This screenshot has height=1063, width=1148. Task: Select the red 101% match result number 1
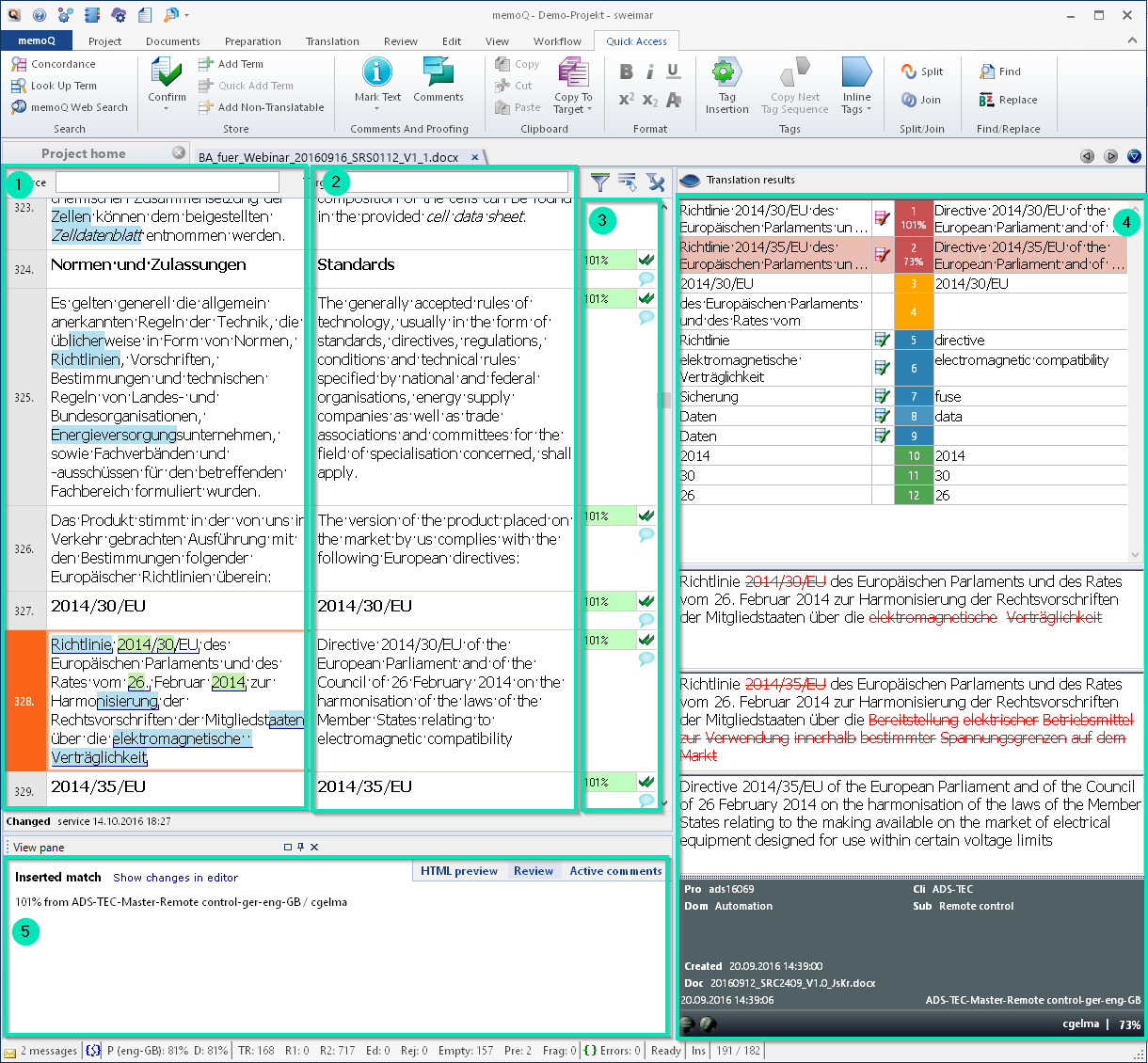(x=913, y=218)
